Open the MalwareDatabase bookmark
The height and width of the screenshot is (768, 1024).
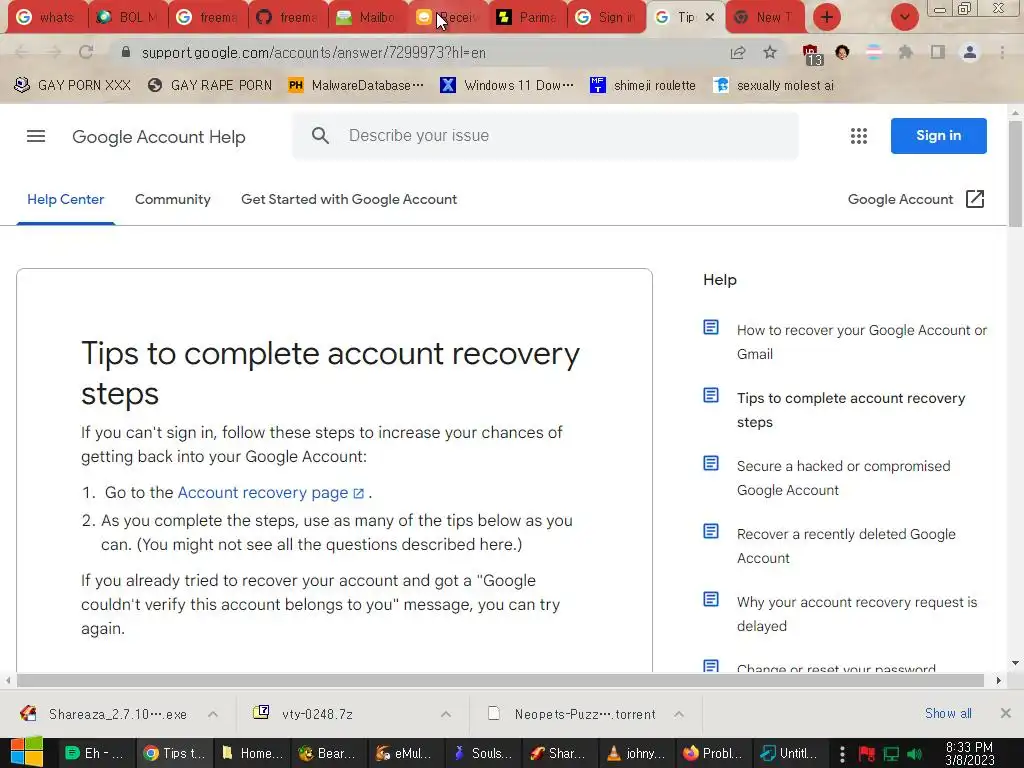click(x=356, y=85)
